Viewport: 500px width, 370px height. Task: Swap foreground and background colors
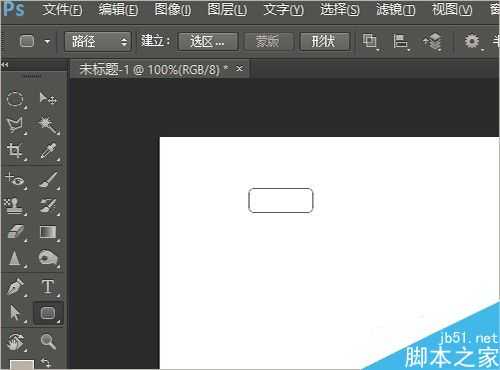point(46,363)
